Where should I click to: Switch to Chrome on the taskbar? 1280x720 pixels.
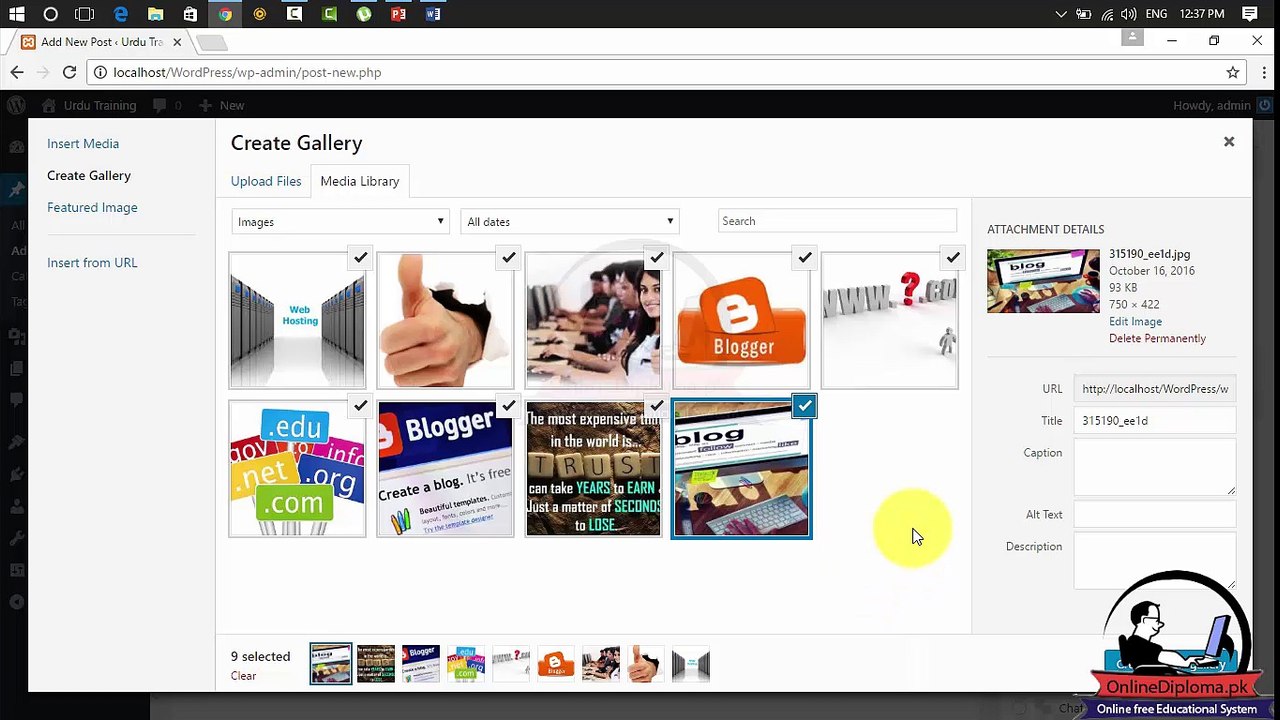point(225,14)
